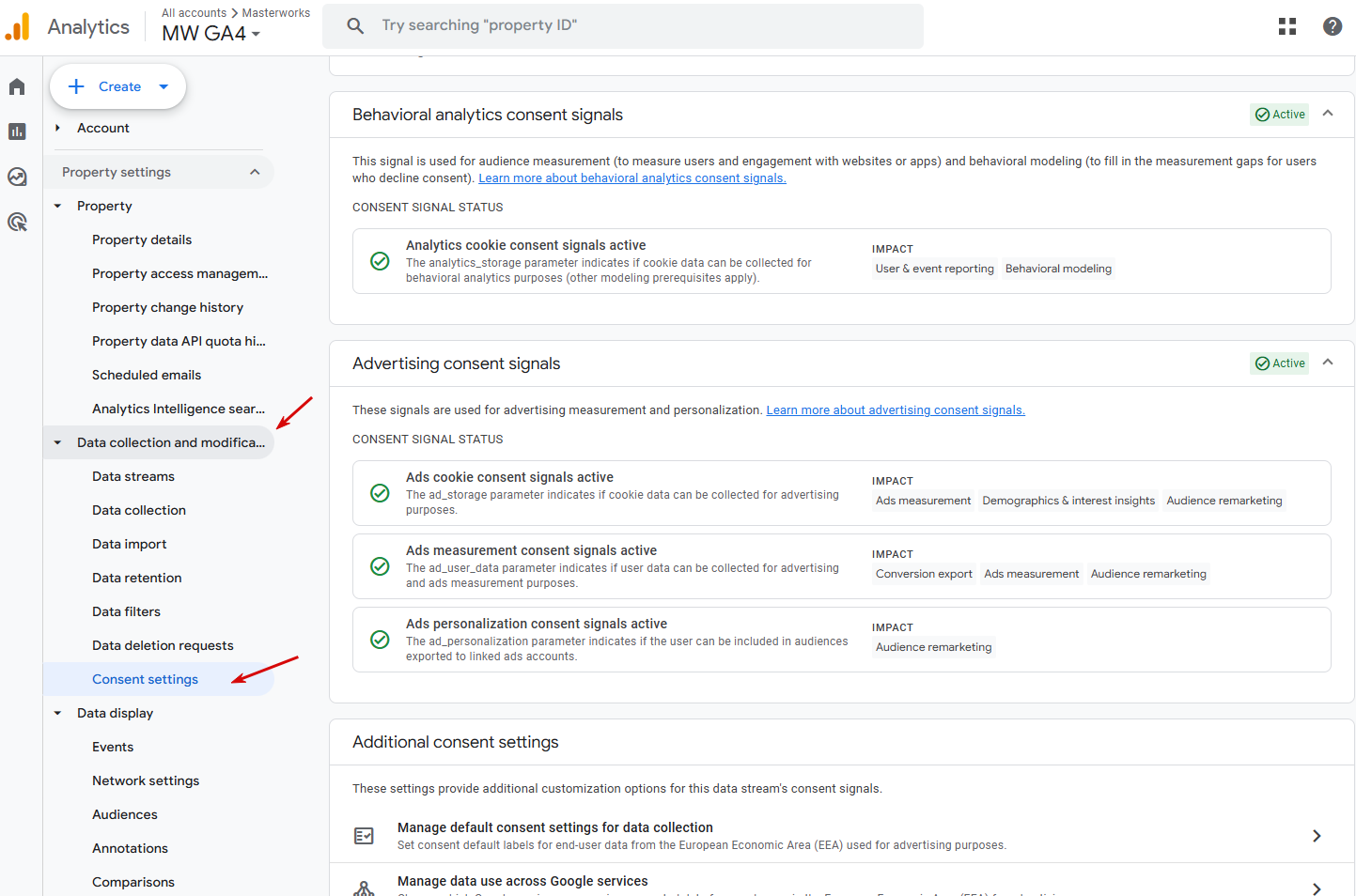Click Active badge on Advertising consent signals

pos(1280,363)
